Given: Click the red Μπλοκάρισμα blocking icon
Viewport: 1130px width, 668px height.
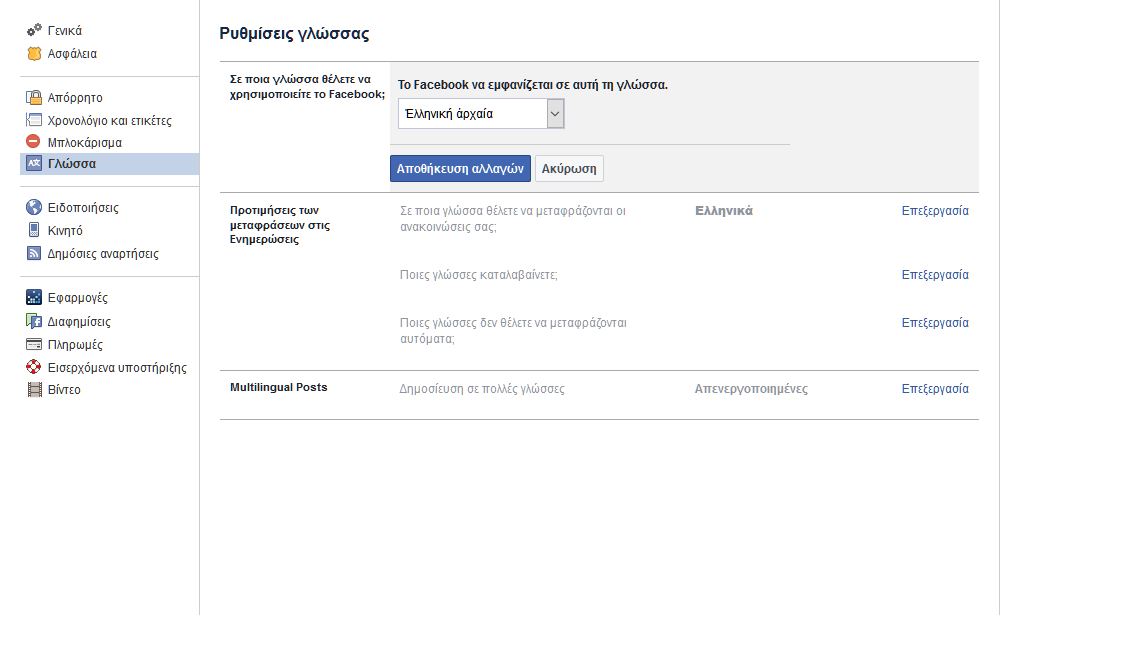Looking at the screenshot, I should pyautogui.click(x=34, y=142).
